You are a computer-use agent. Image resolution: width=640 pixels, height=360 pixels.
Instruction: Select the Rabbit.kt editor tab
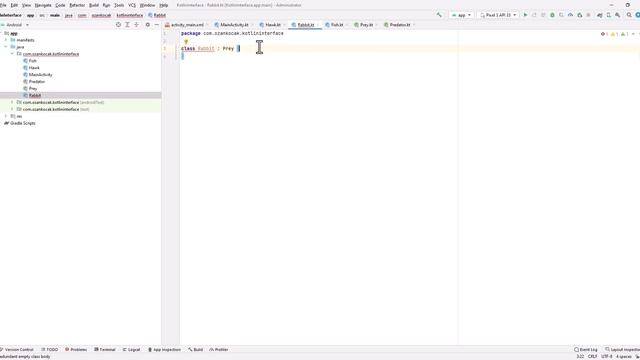click(x=305, y=25)
